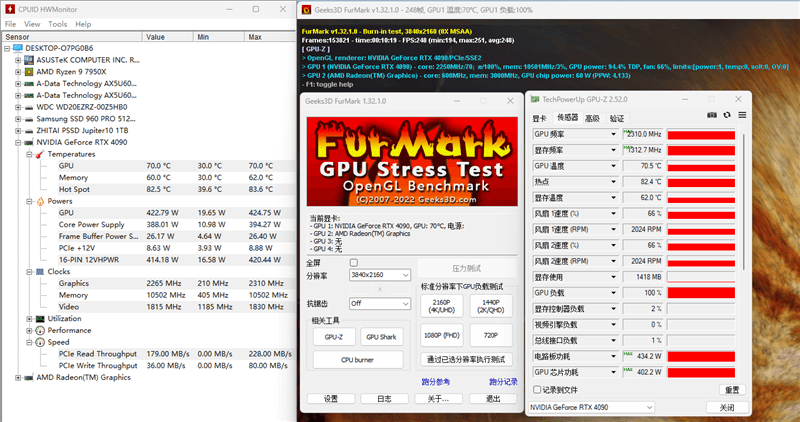Open the Help menu in HWMonitor
Screen dimensions: 800x422
83,24
